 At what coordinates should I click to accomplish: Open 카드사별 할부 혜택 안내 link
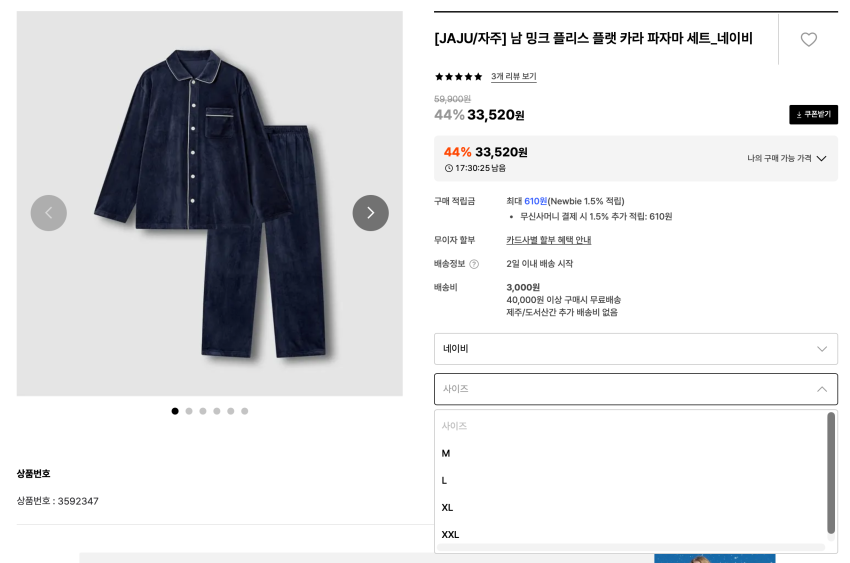pos(548,240)
